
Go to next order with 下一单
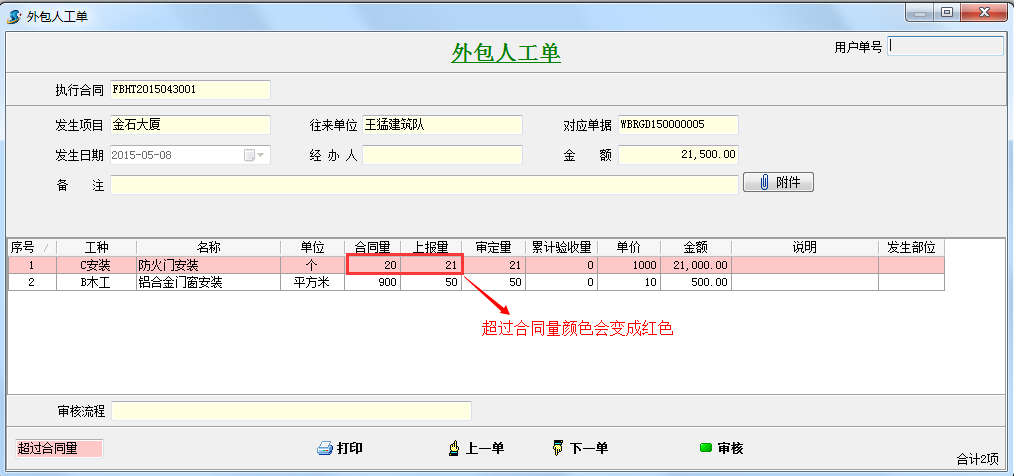click(558, 449)
